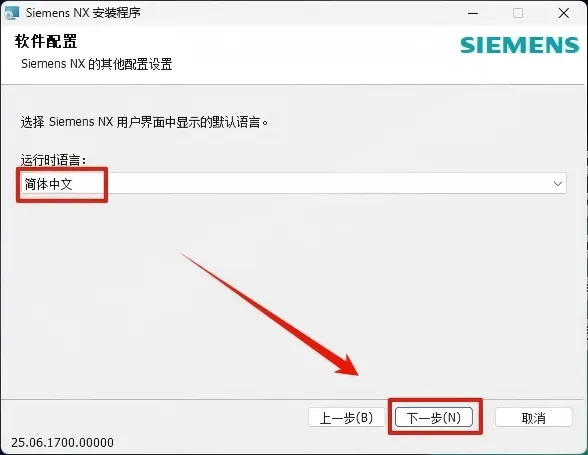The height and width of the screenshot is (455, 588).
Task: Click the greyed-out maximize window button
Action: (518, 14)
